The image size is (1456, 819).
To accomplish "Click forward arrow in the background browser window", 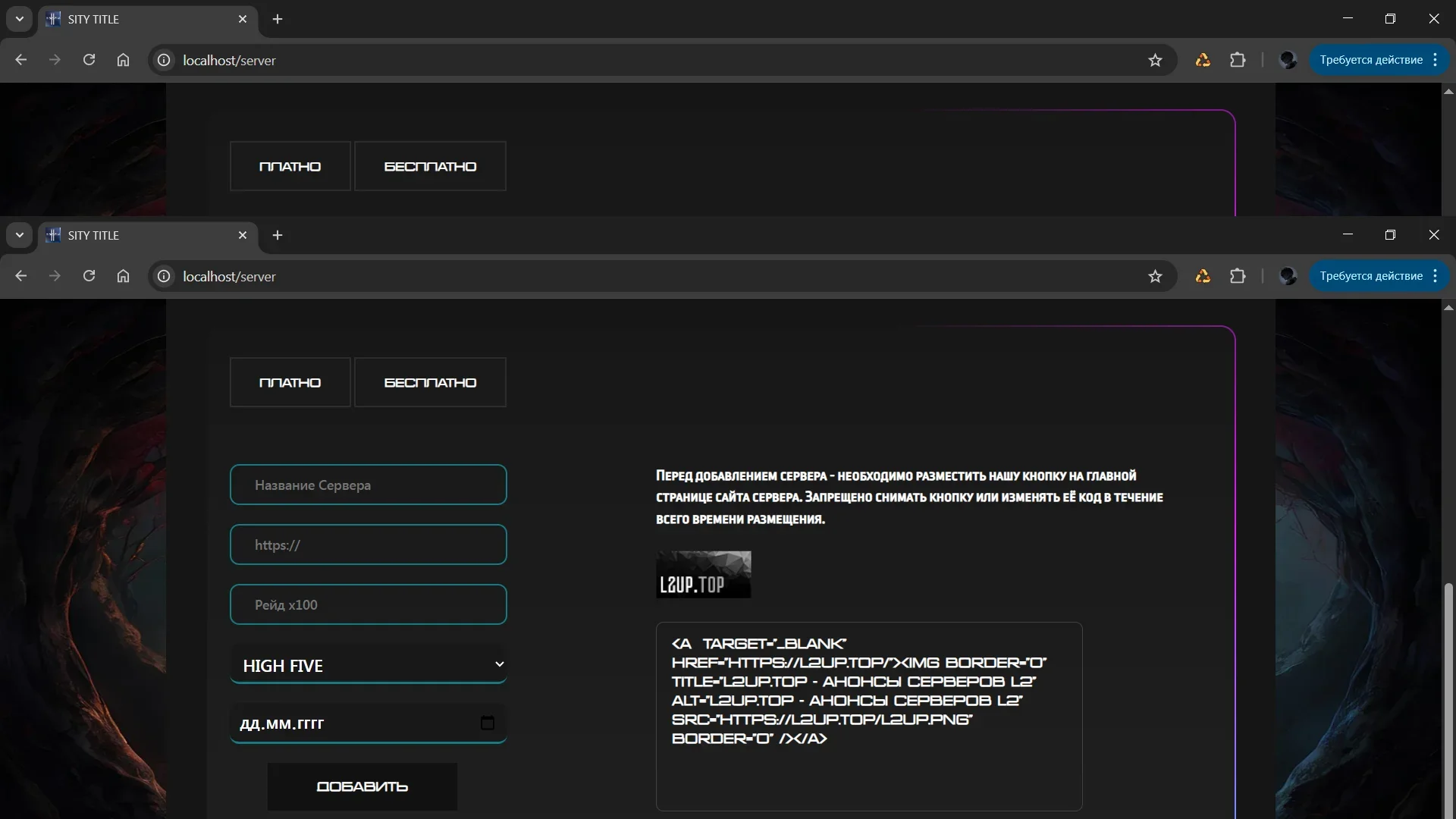I will (x=55, y=60).
